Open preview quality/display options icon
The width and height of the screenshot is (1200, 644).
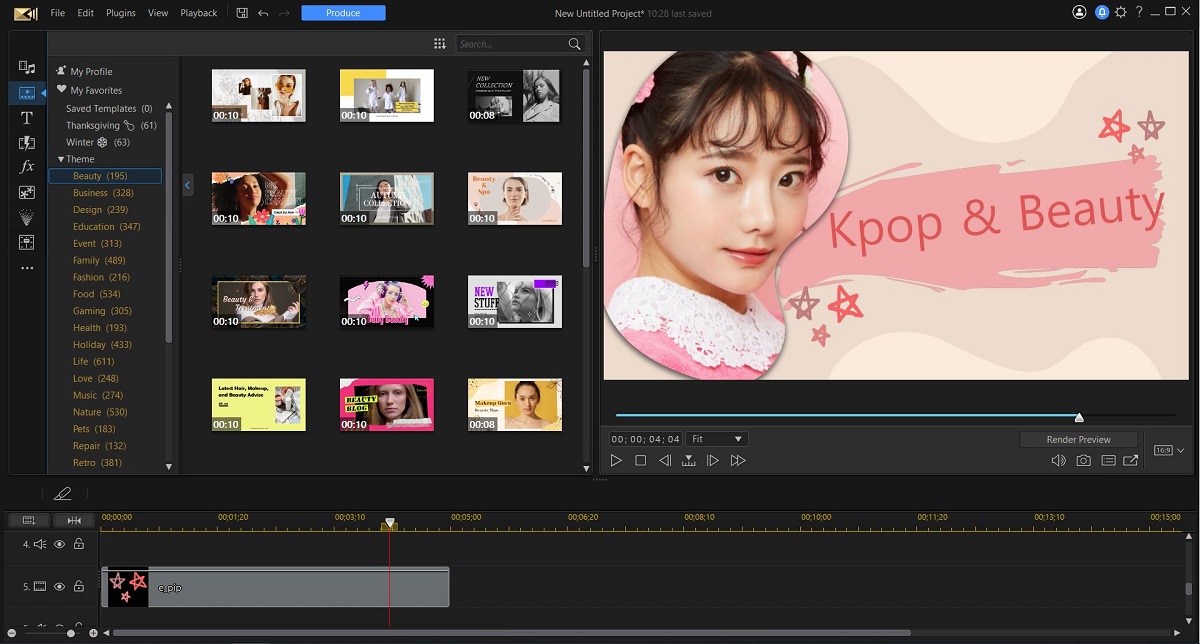pyautogui.click(x=1108, y=461)
